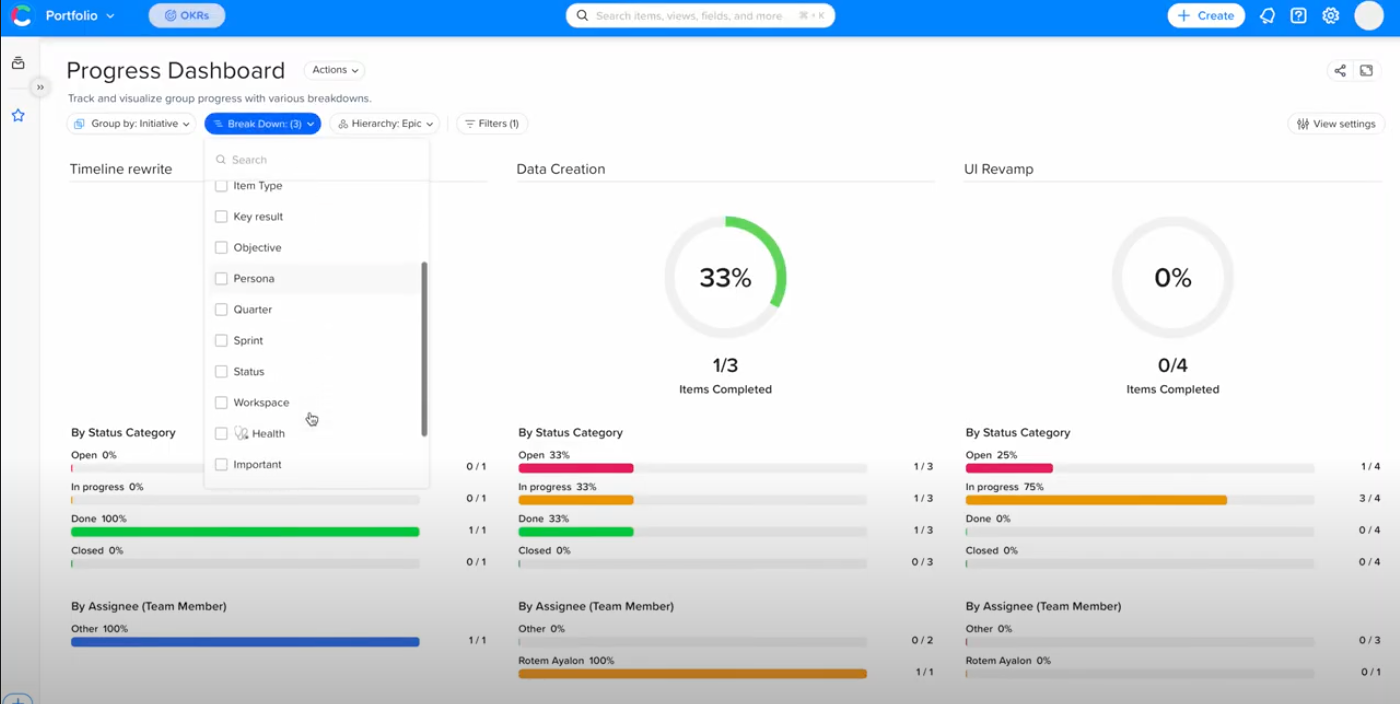Click the Data Creation 33% progress ring
Screen dimensions: 1400x704
[725, 277]
